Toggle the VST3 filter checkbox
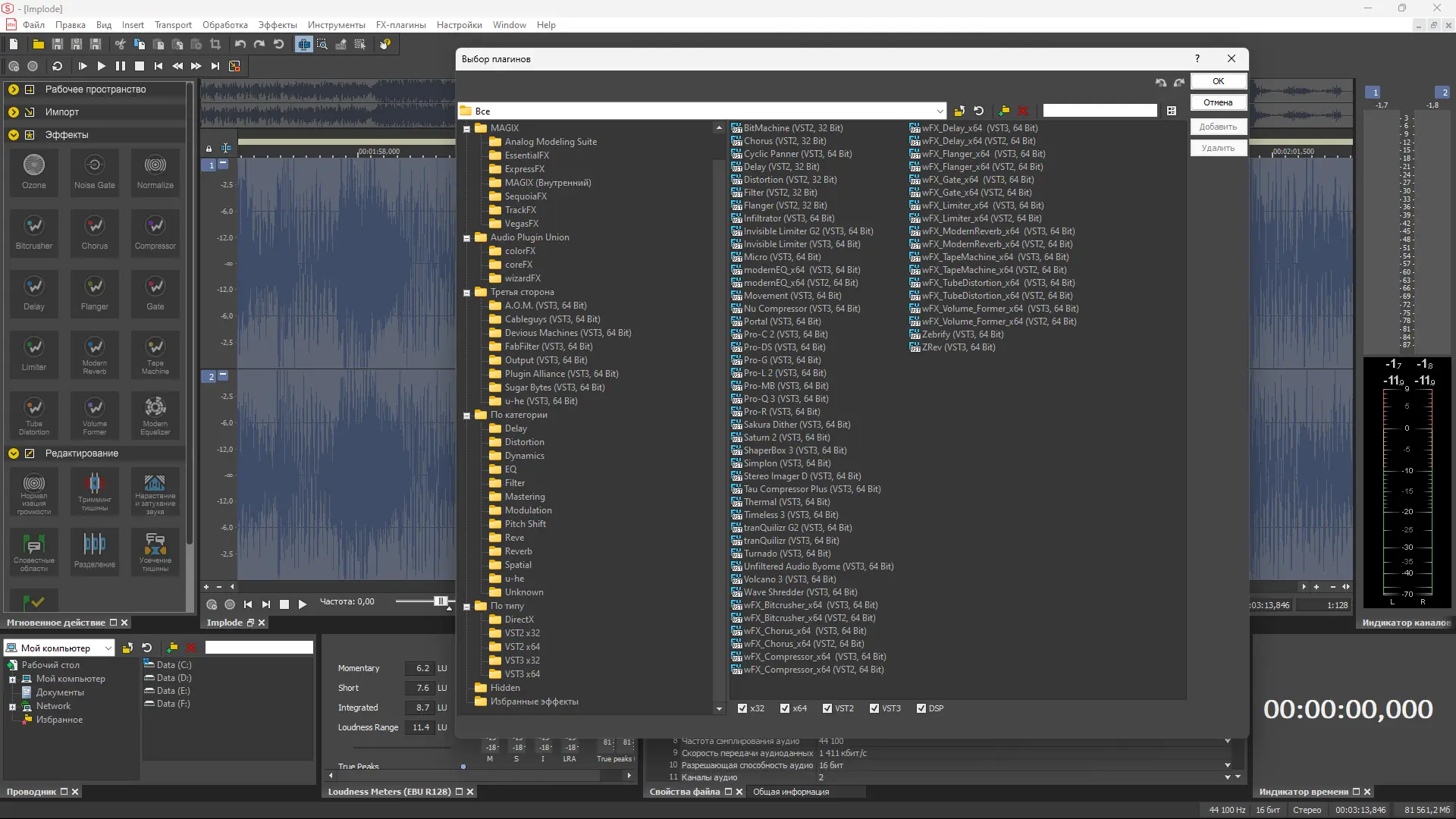 tap(874, 708)
